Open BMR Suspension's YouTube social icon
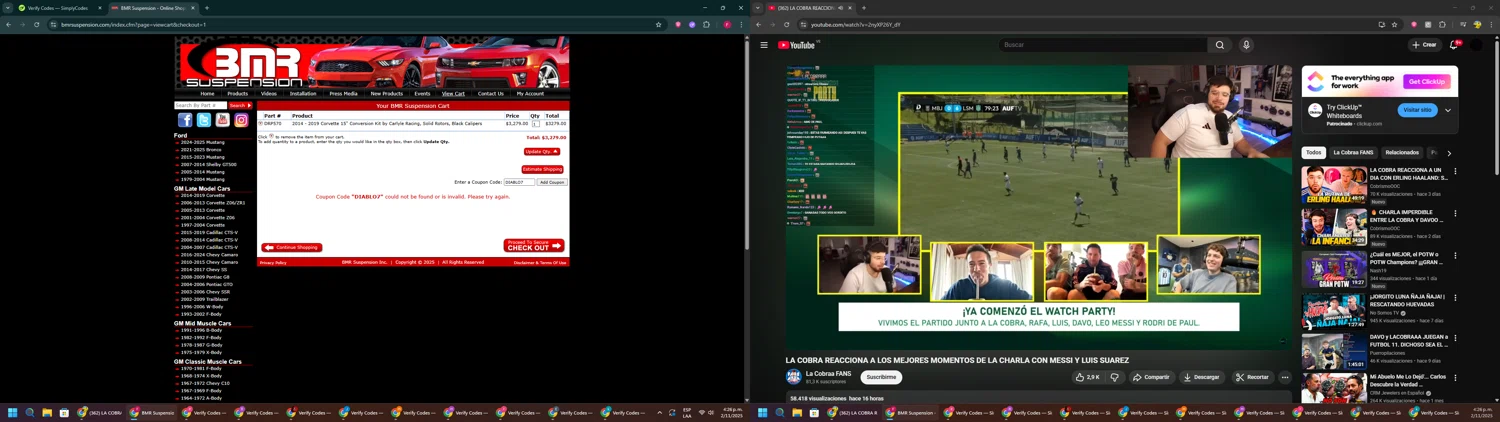 tap(222, 120)
